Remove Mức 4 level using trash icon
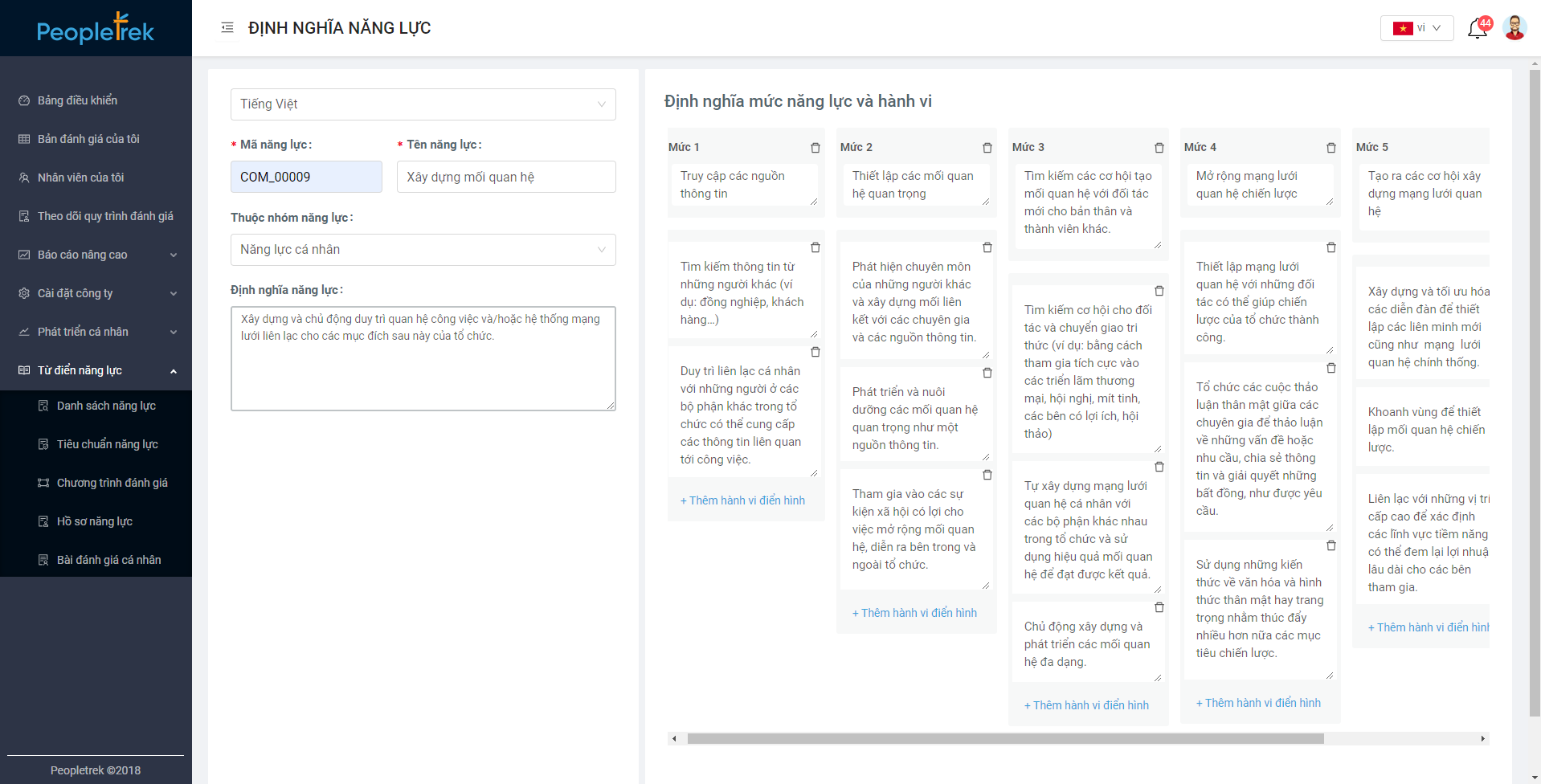Screen dimensions: 1541x784 [1330, 148]
